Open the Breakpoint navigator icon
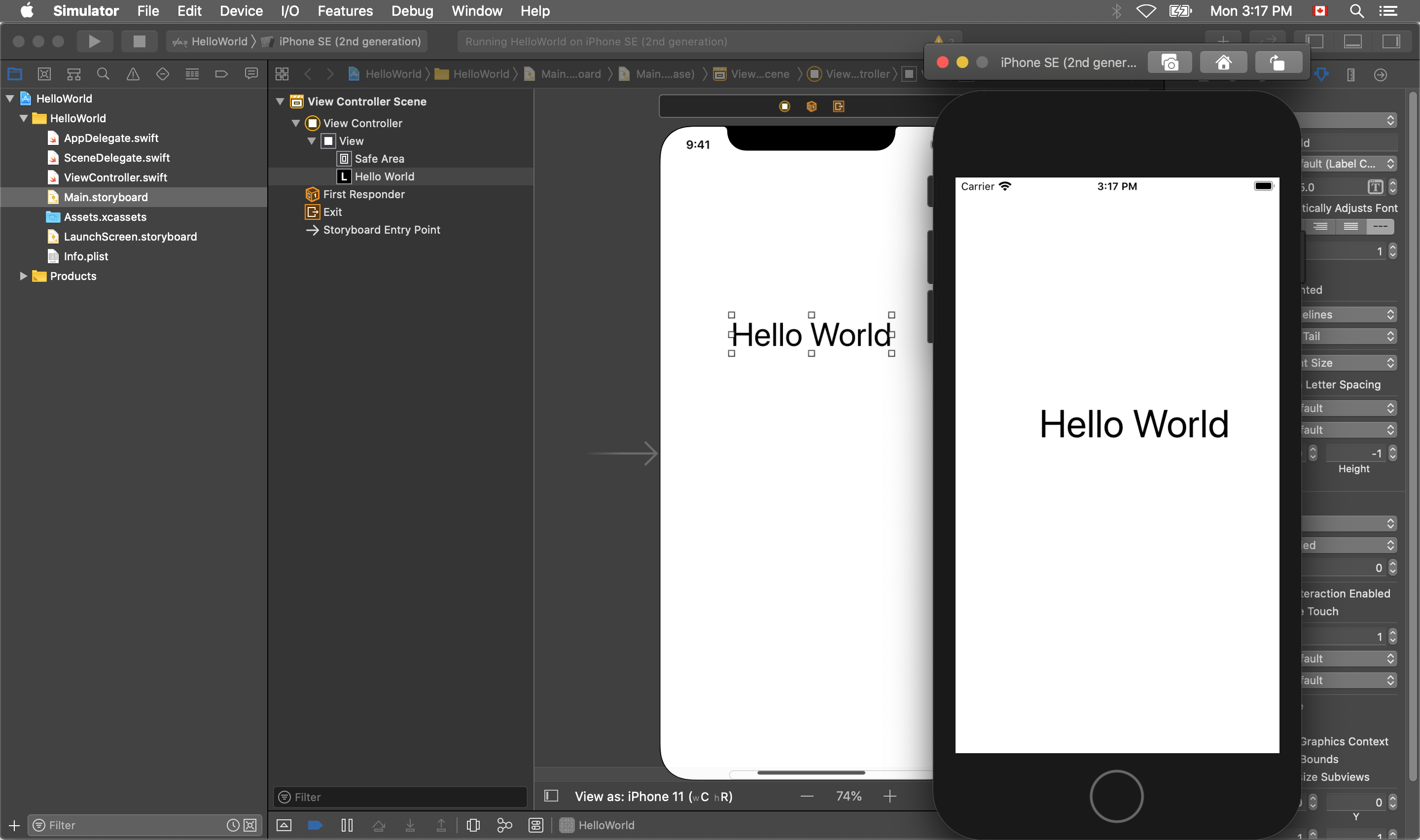 tap(222, 74)
